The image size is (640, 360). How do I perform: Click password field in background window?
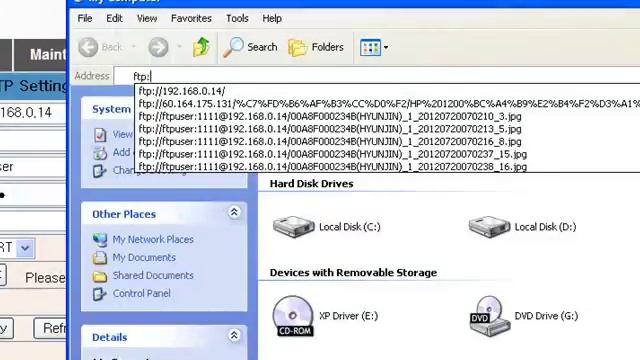click(33, 195)
